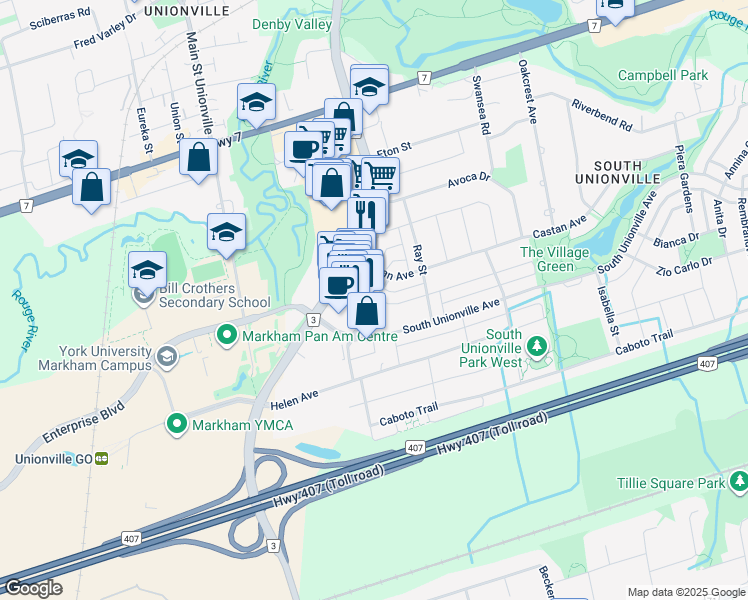Click the Bill Crothers Secondary School label
Screen dimensions: 748x600
click(215, 295)
